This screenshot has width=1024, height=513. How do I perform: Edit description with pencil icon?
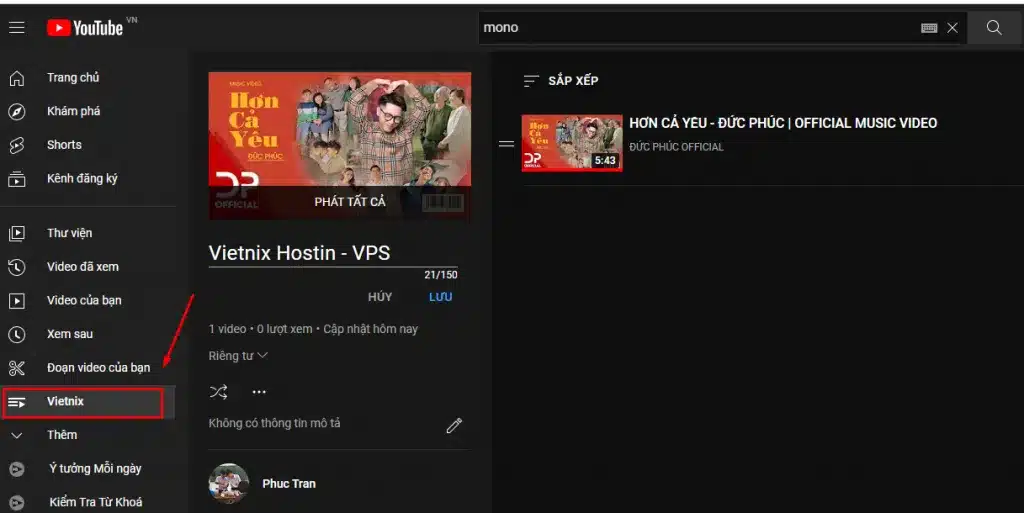454,426
